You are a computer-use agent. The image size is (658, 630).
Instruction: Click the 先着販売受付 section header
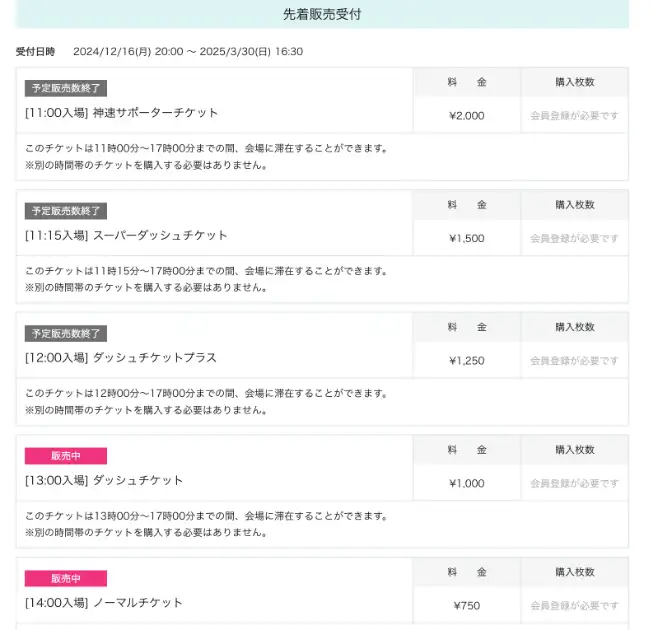(321, 14)
